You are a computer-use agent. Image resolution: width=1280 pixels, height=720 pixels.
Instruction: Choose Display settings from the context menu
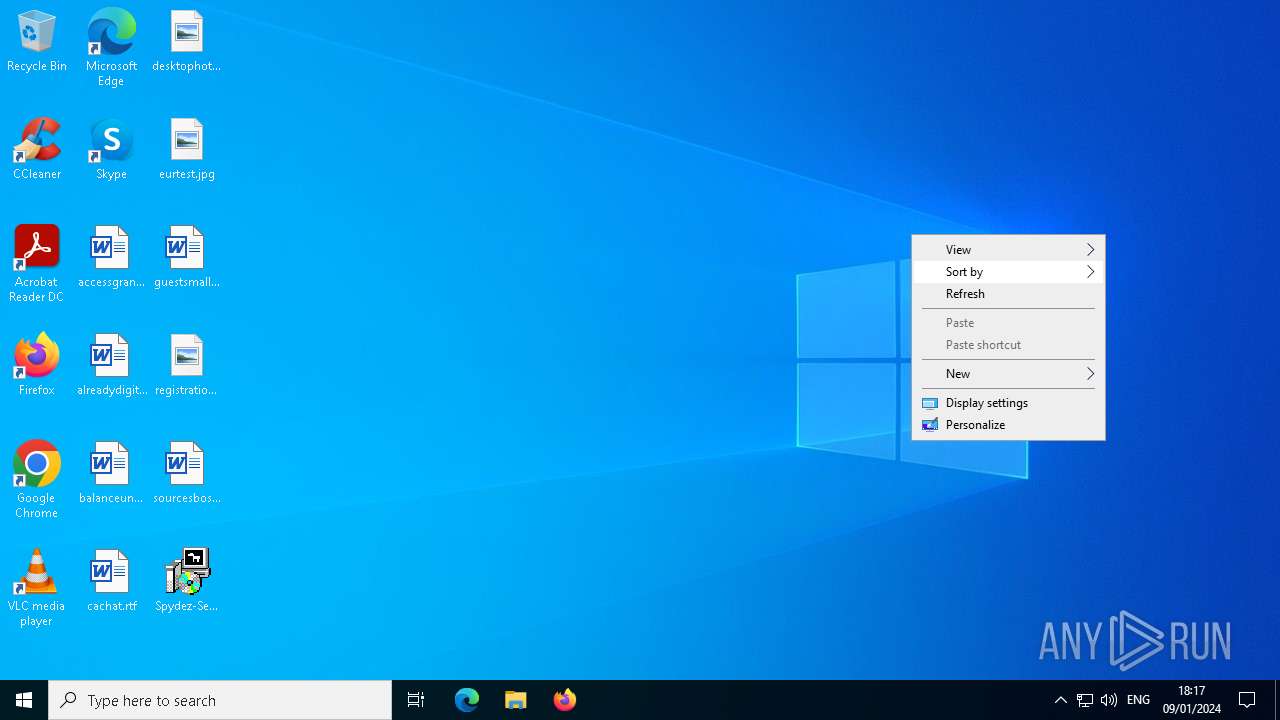pos(1008,403)
